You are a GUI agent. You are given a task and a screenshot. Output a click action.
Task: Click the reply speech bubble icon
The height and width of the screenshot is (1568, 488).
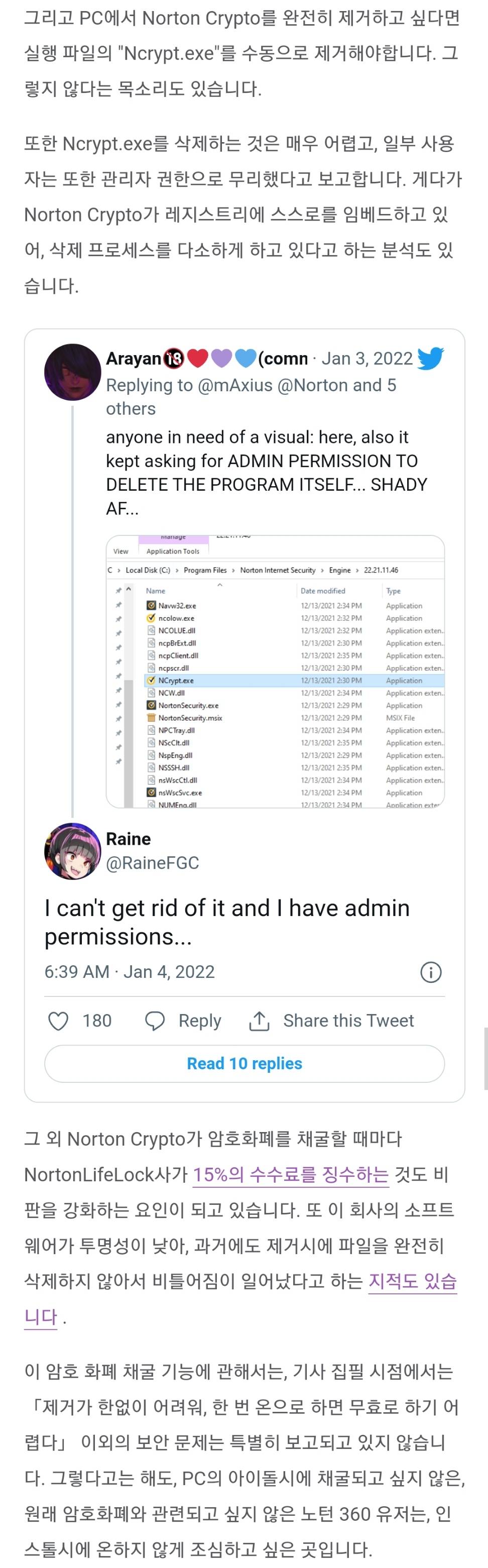click(155, 1021)
